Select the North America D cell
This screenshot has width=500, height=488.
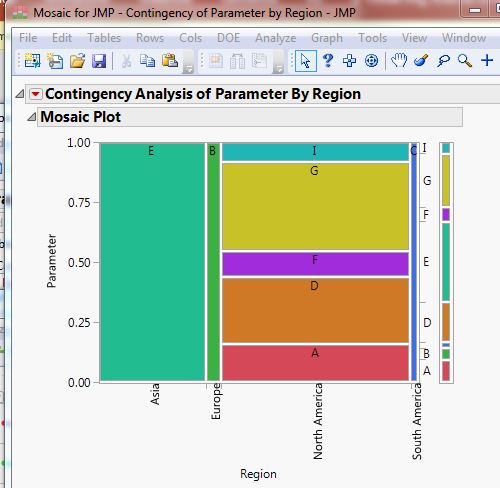pyautogui.click(x=315, y=310)
